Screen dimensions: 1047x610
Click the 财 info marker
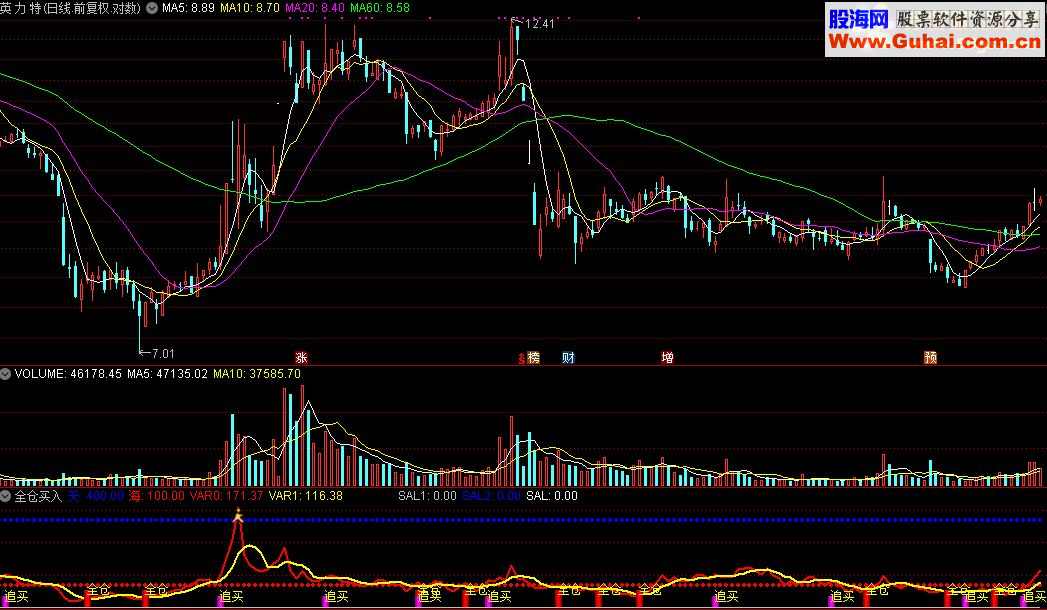[x=568, y=358]
